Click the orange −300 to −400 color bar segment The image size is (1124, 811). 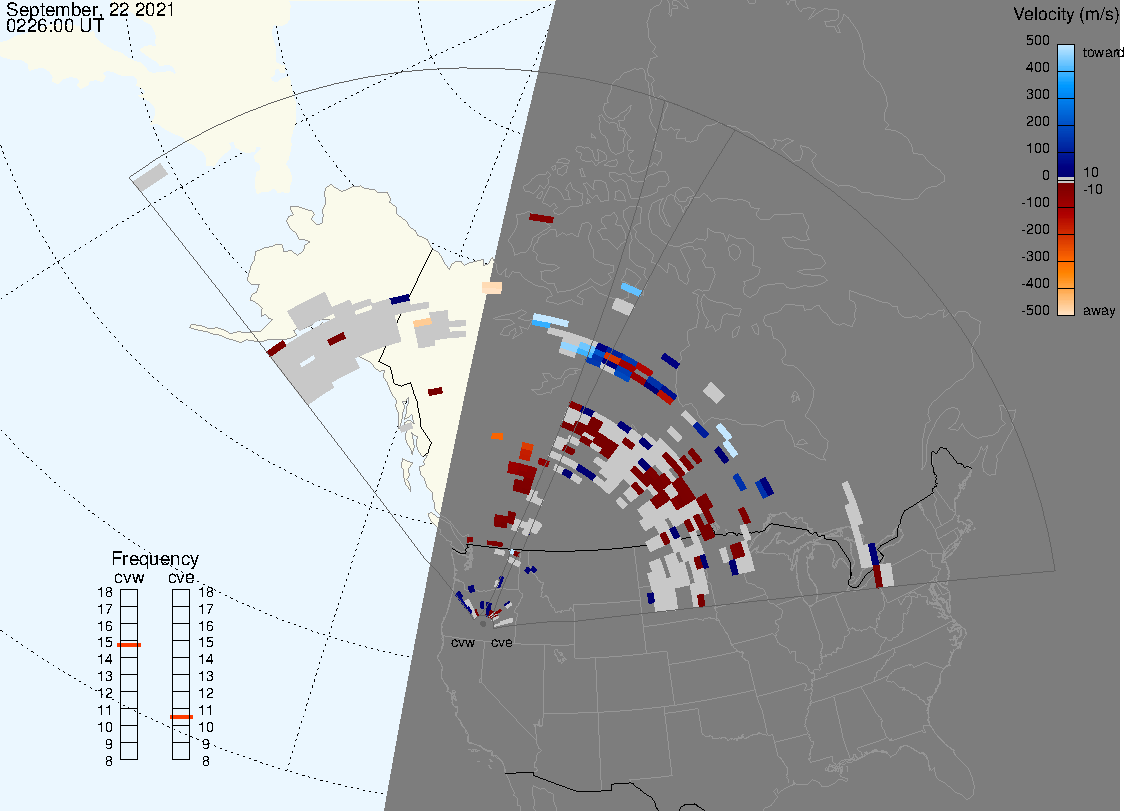coord(1066,275)
